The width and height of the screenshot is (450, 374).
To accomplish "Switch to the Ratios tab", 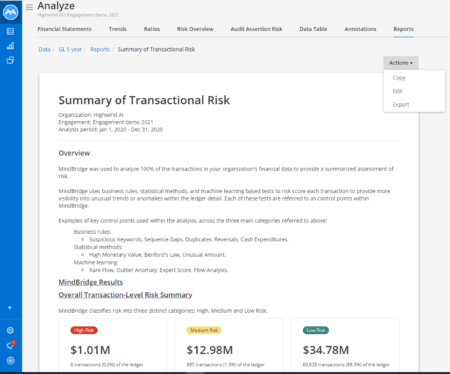I will [x=152, y=29].
